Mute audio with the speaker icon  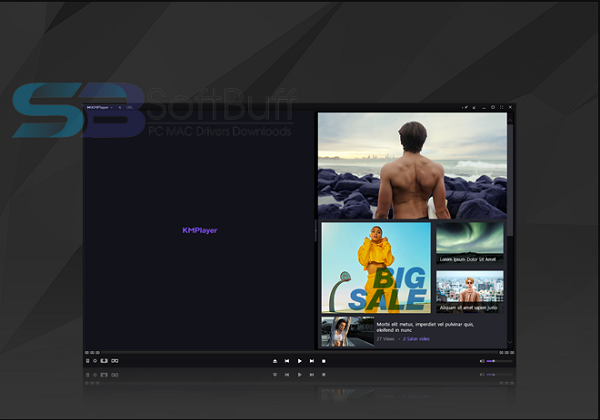(x=482, y=361)
